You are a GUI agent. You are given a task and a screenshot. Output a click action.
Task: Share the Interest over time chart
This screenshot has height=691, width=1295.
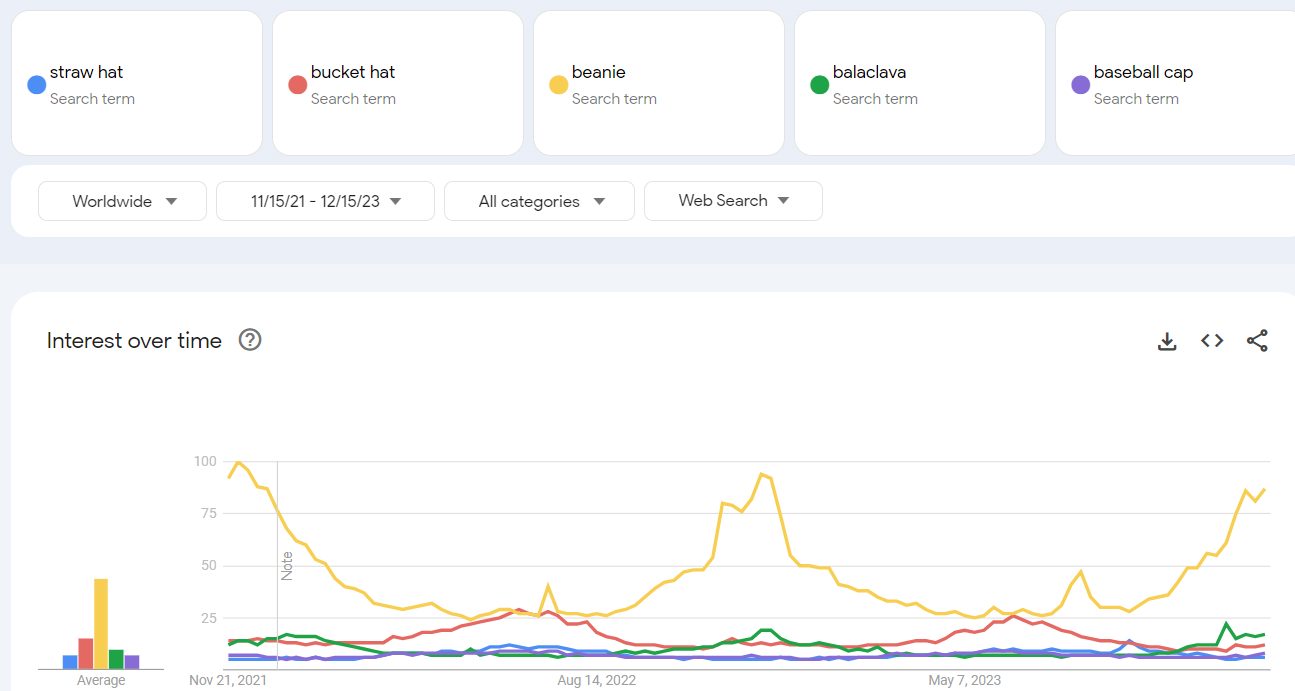point(1257,341)
